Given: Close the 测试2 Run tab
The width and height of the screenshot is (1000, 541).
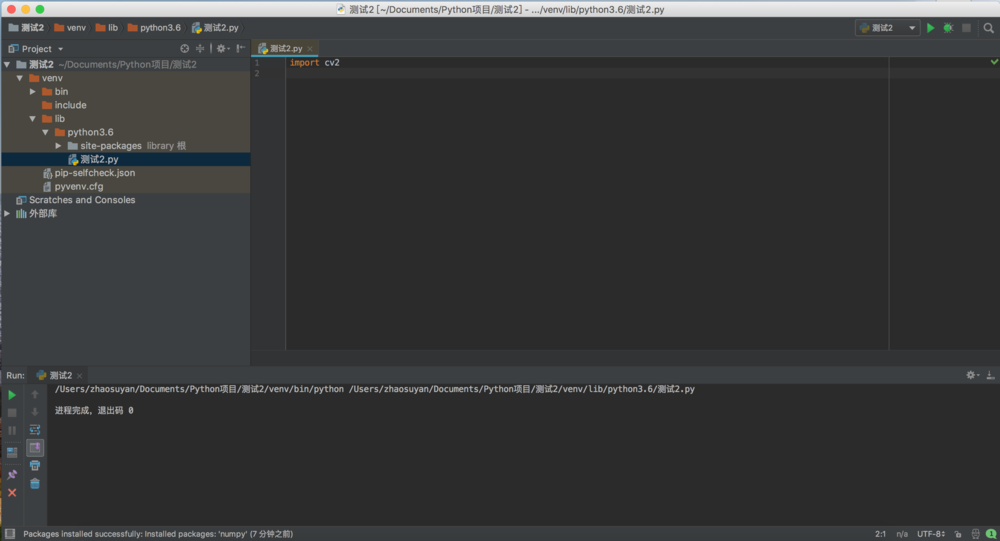Looking at the screenshot, I should pos(80,376).
